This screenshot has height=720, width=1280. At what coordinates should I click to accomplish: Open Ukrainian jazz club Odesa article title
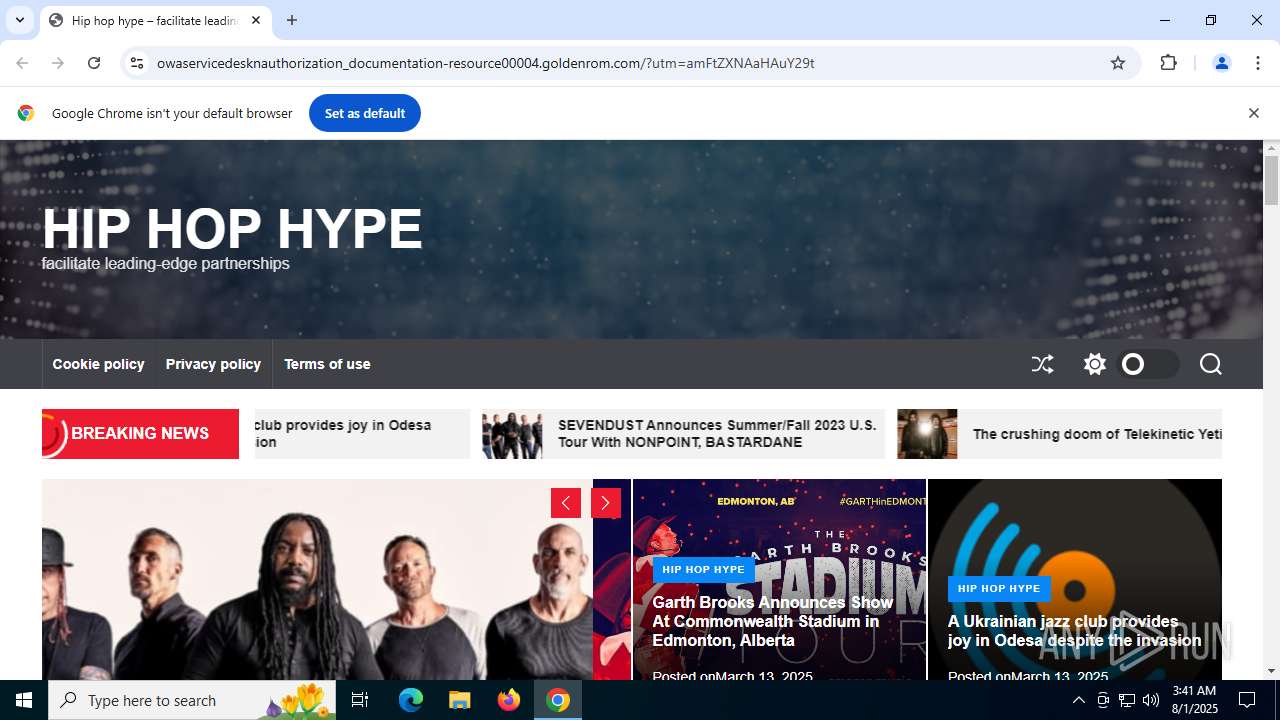point(1074,631)
